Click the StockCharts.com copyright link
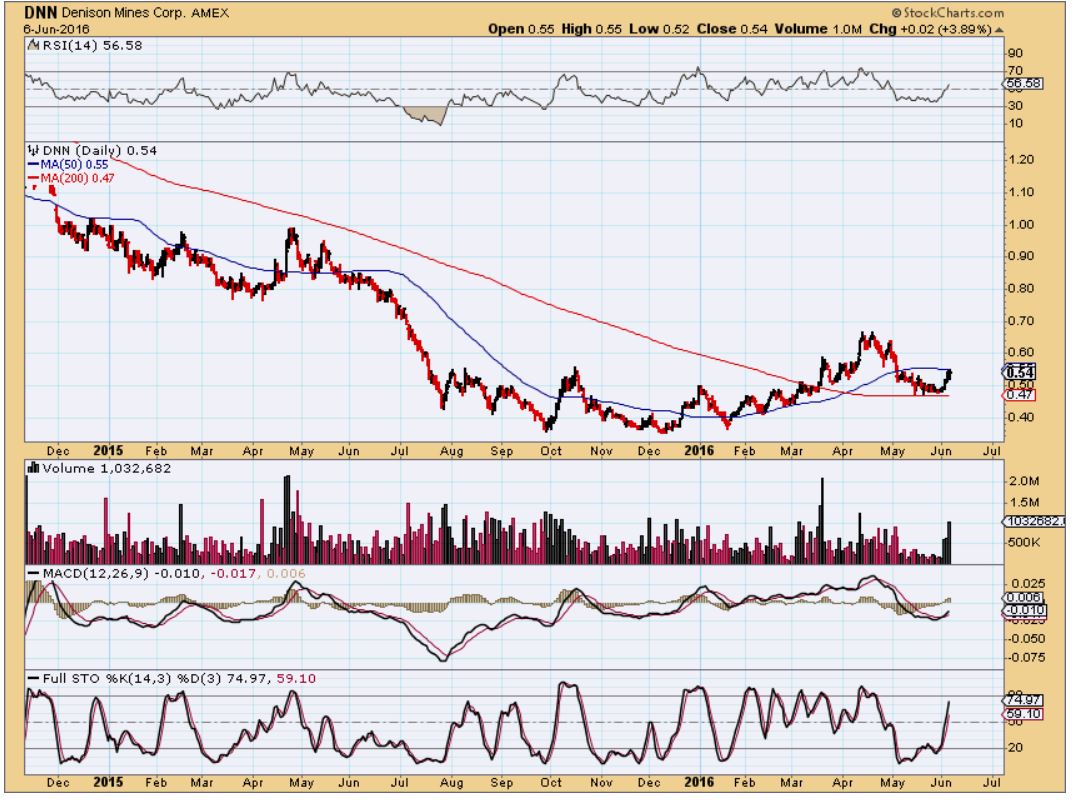The height and width of the screenshot is (800, 1075). click(947, 13)
